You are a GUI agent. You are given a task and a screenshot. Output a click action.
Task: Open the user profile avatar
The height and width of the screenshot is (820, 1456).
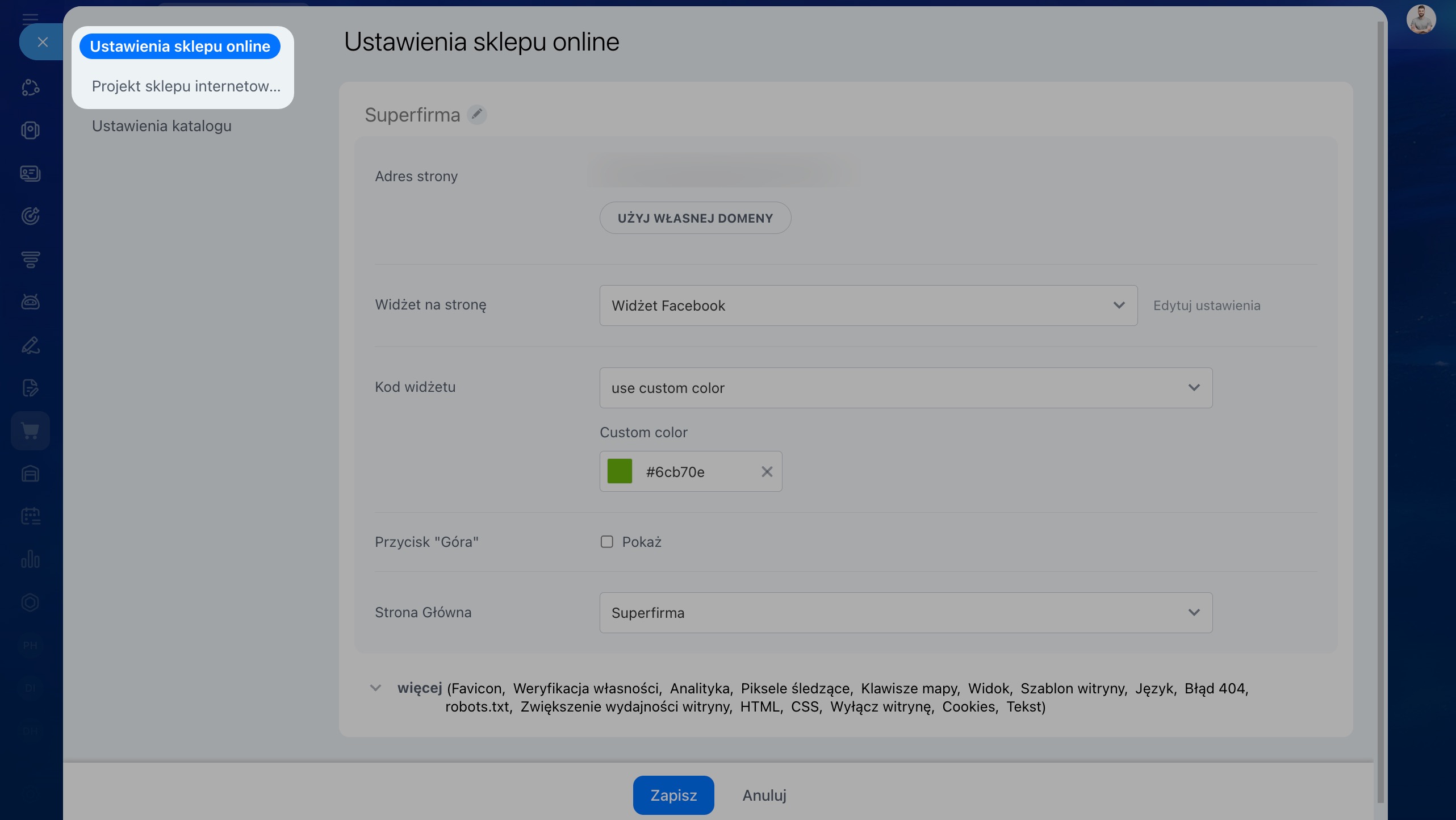[x=1421, y=20]
